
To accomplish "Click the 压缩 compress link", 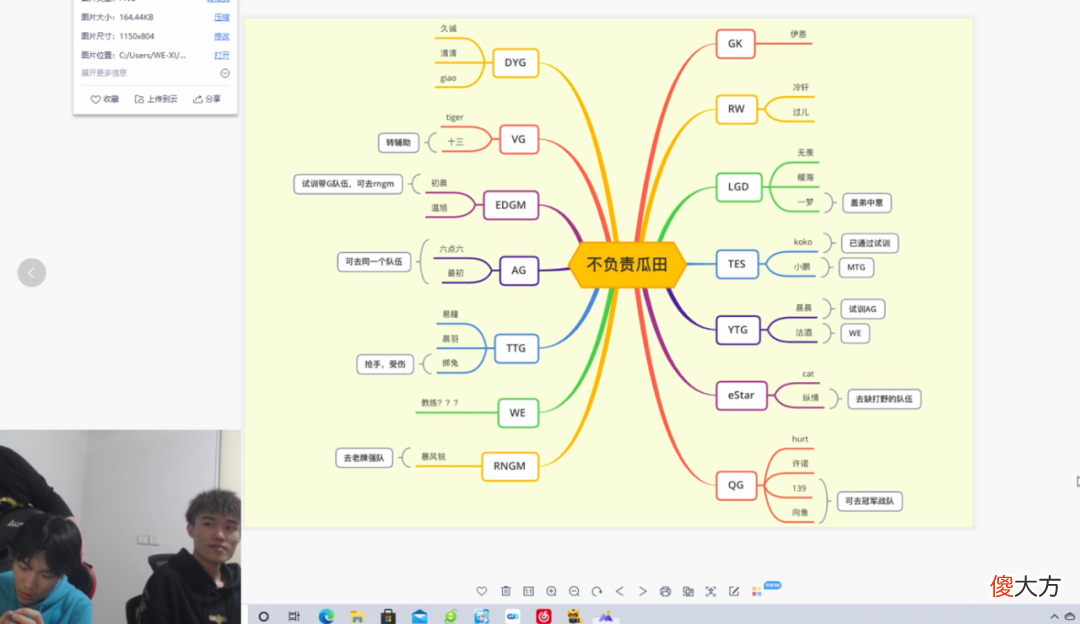I will click(222, 17).
